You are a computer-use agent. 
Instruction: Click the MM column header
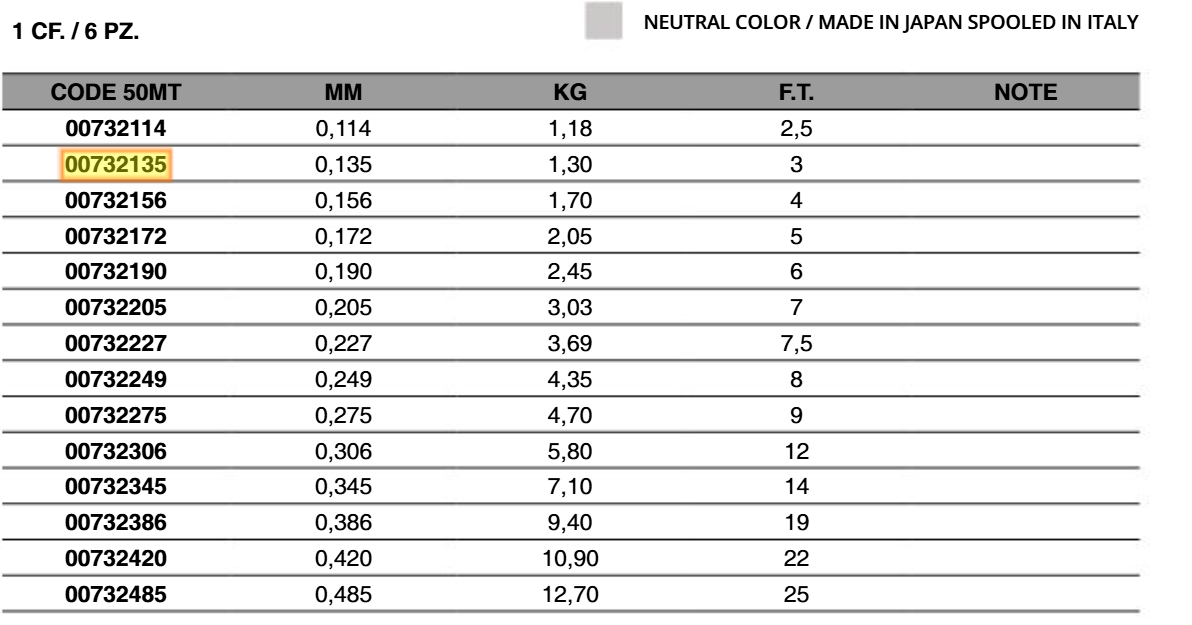pos(343,92)
